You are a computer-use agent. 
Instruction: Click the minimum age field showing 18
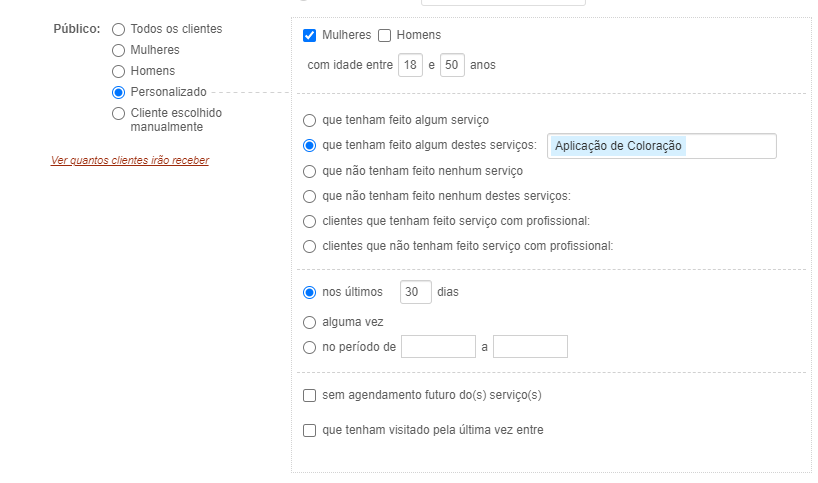click(x=410, y=65)
